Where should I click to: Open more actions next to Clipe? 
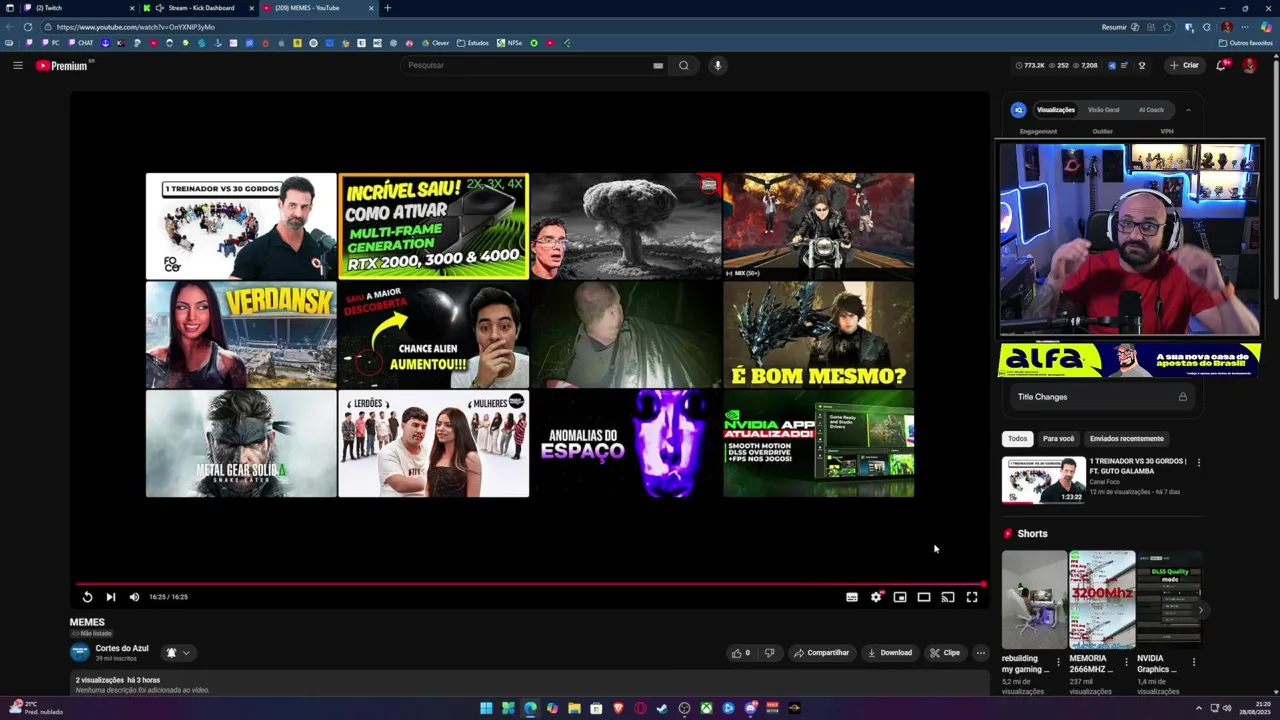coord(981,653)
